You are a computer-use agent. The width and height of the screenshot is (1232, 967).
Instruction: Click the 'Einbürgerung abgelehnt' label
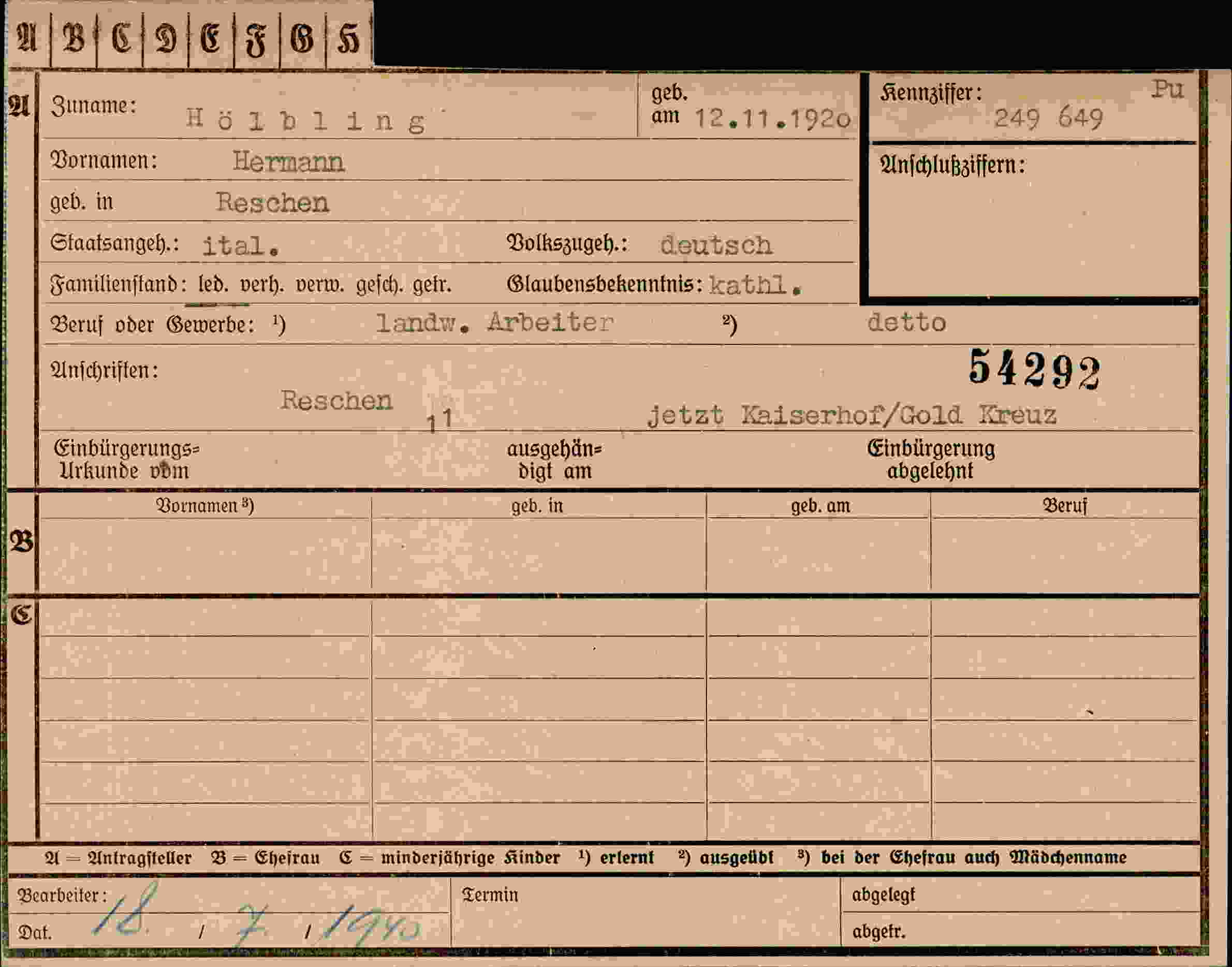point(931,460)
